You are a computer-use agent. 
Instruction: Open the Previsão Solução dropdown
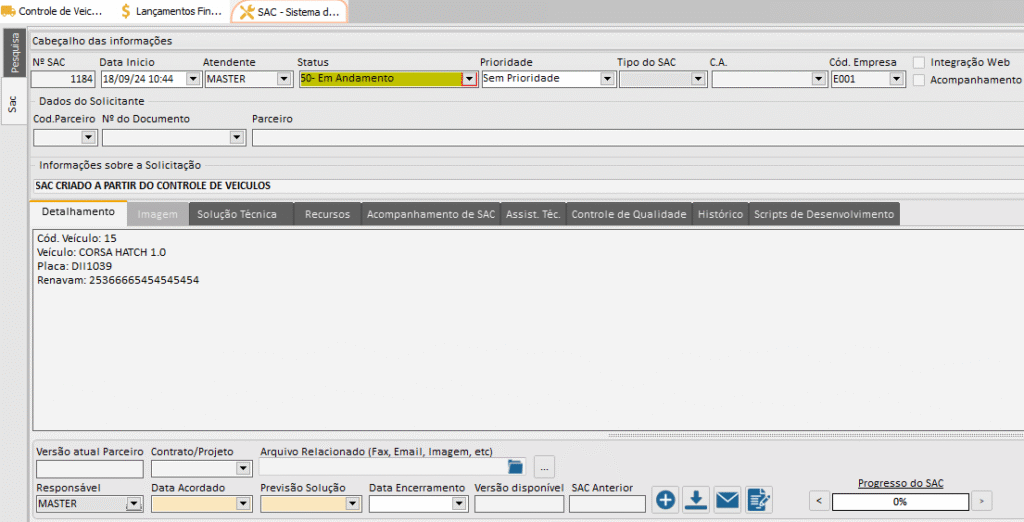pyautogui.click(x=352, y=504)
